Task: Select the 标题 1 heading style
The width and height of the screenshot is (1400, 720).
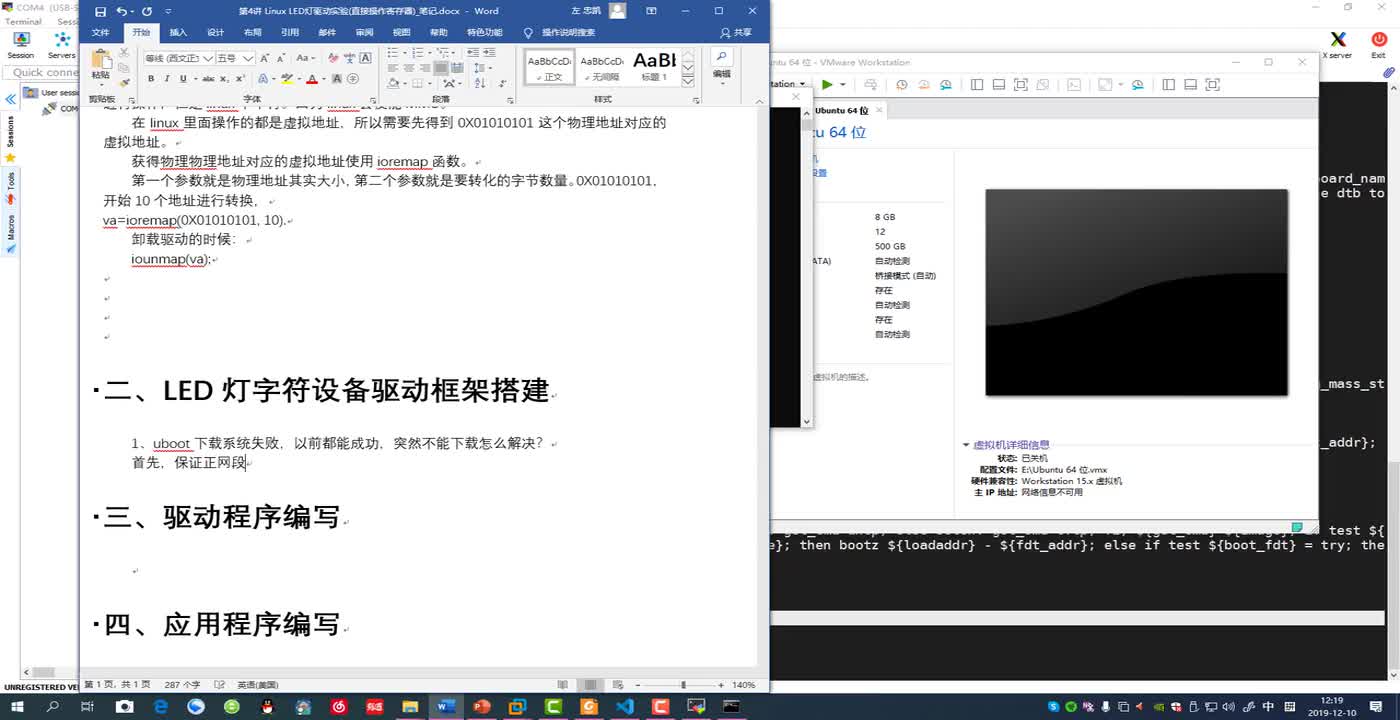Action: click(x=654, y=66)
